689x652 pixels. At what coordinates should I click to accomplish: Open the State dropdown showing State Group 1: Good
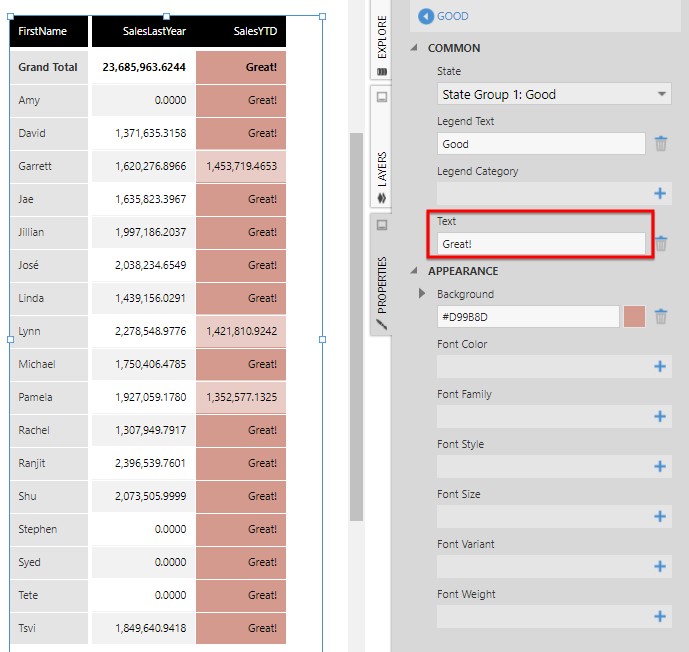554,94
